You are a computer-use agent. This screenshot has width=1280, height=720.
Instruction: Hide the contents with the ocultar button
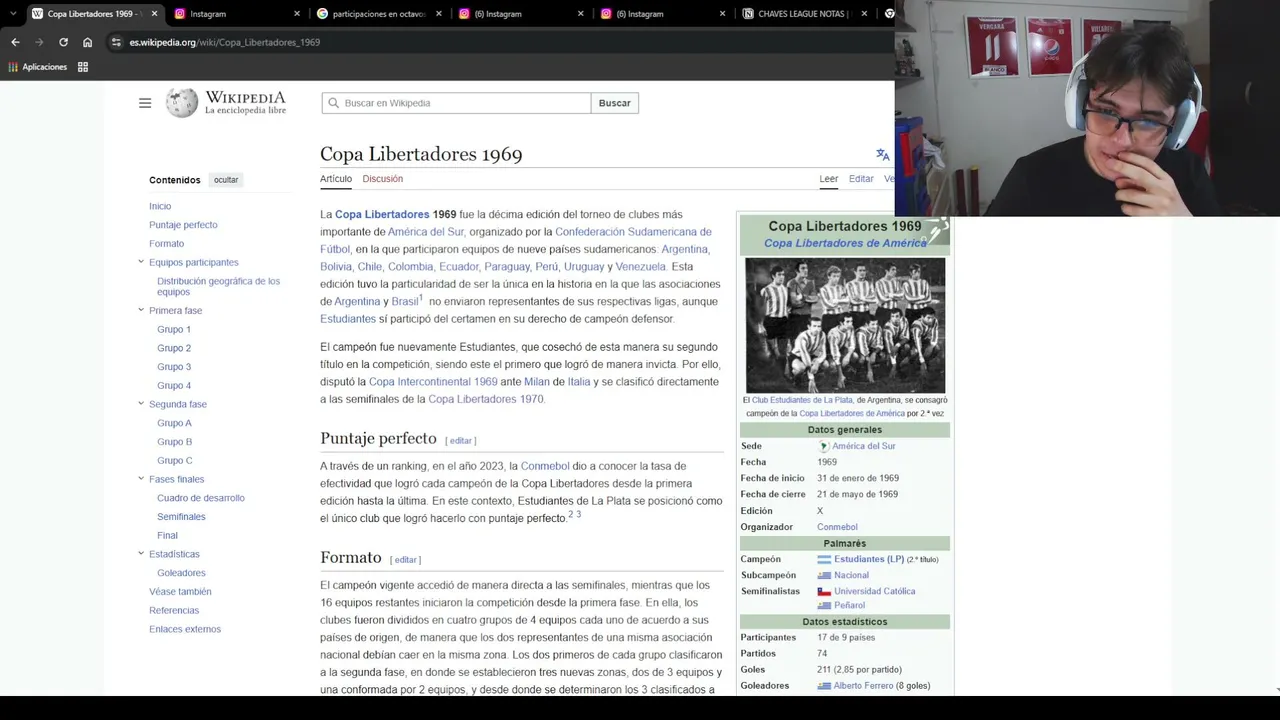click(226, 180)
